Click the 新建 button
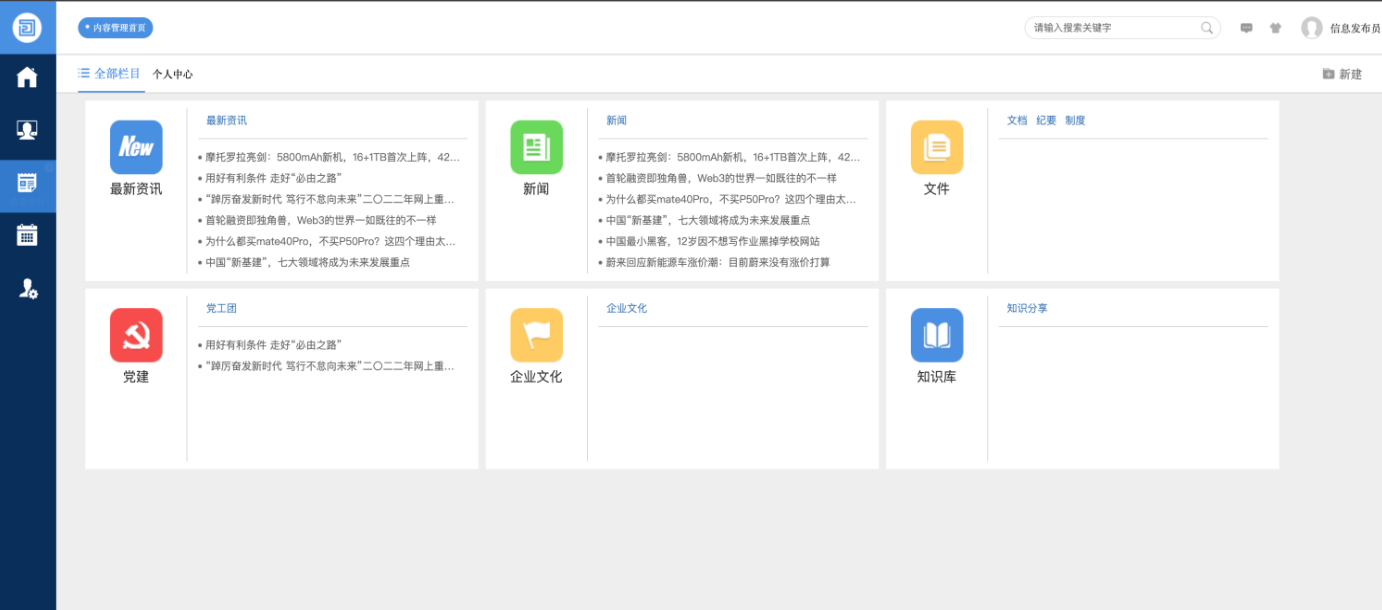This screenshot has height=610, width=1382. point(1342,74)
